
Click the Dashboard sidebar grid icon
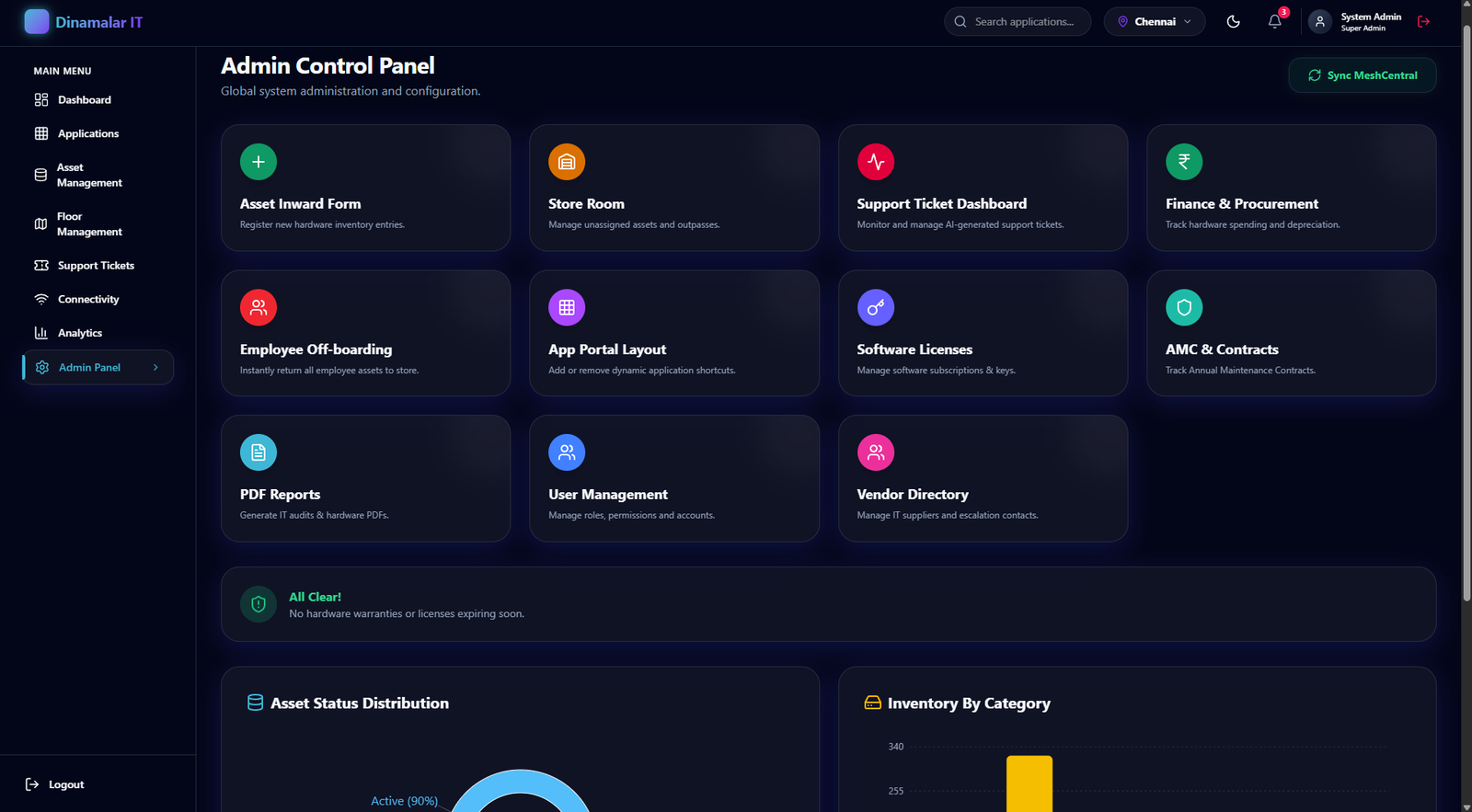[x=41, y=99]
